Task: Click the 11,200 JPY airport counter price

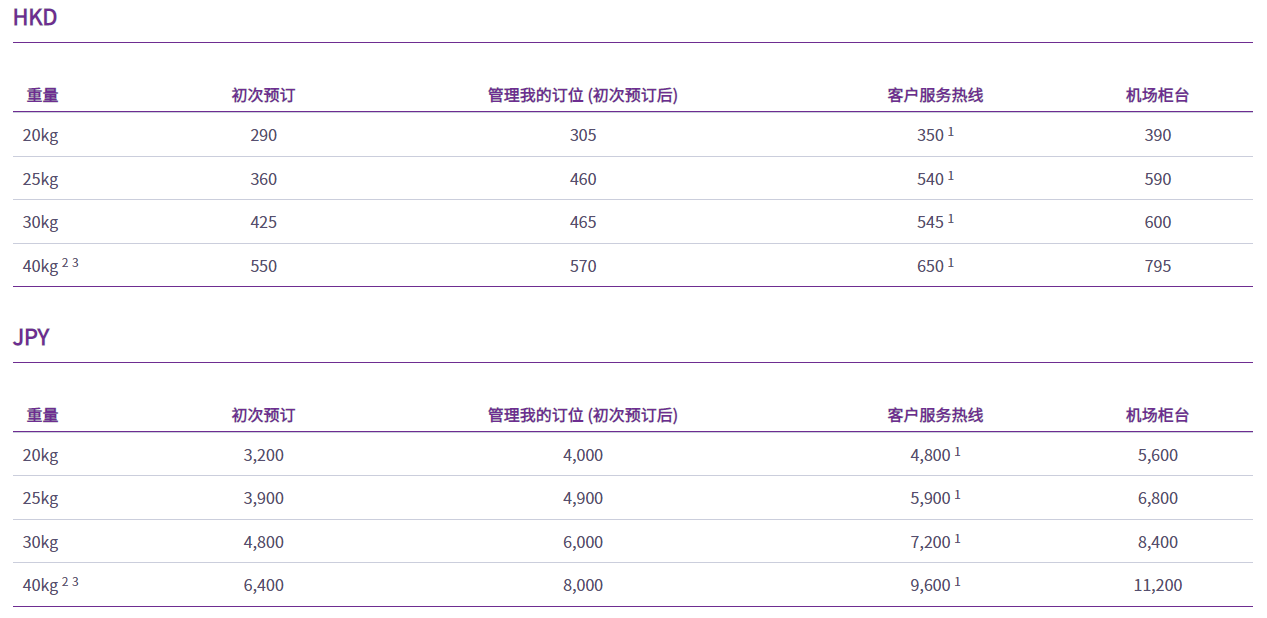Action: 1158,586
